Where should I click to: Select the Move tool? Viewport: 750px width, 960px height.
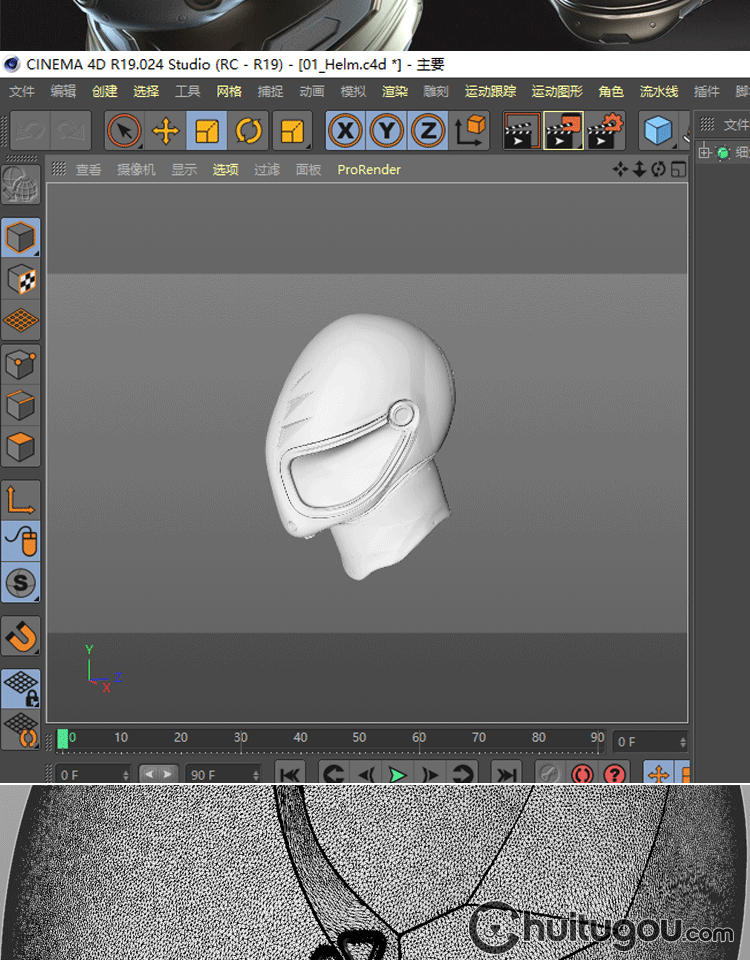(x=165, y=130)
